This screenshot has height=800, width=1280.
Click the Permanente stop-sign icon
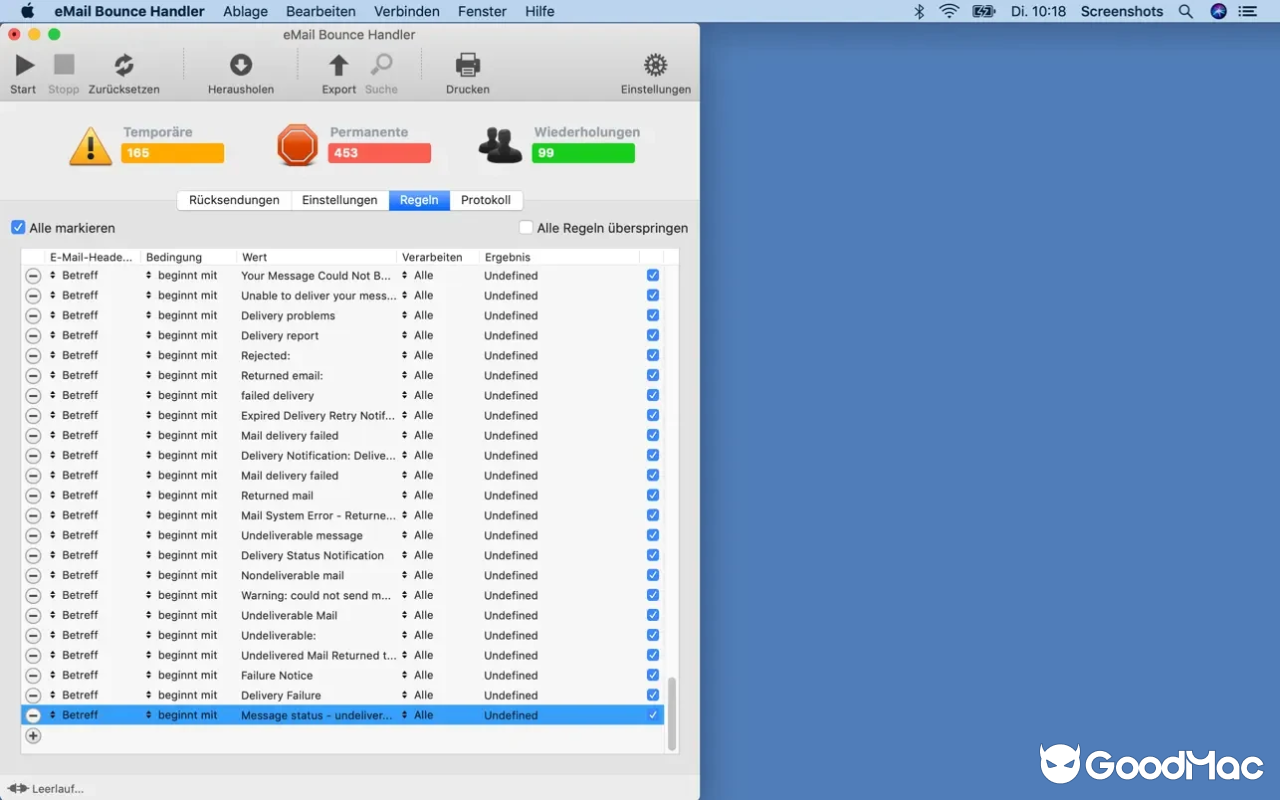click(x=297, y=144)
